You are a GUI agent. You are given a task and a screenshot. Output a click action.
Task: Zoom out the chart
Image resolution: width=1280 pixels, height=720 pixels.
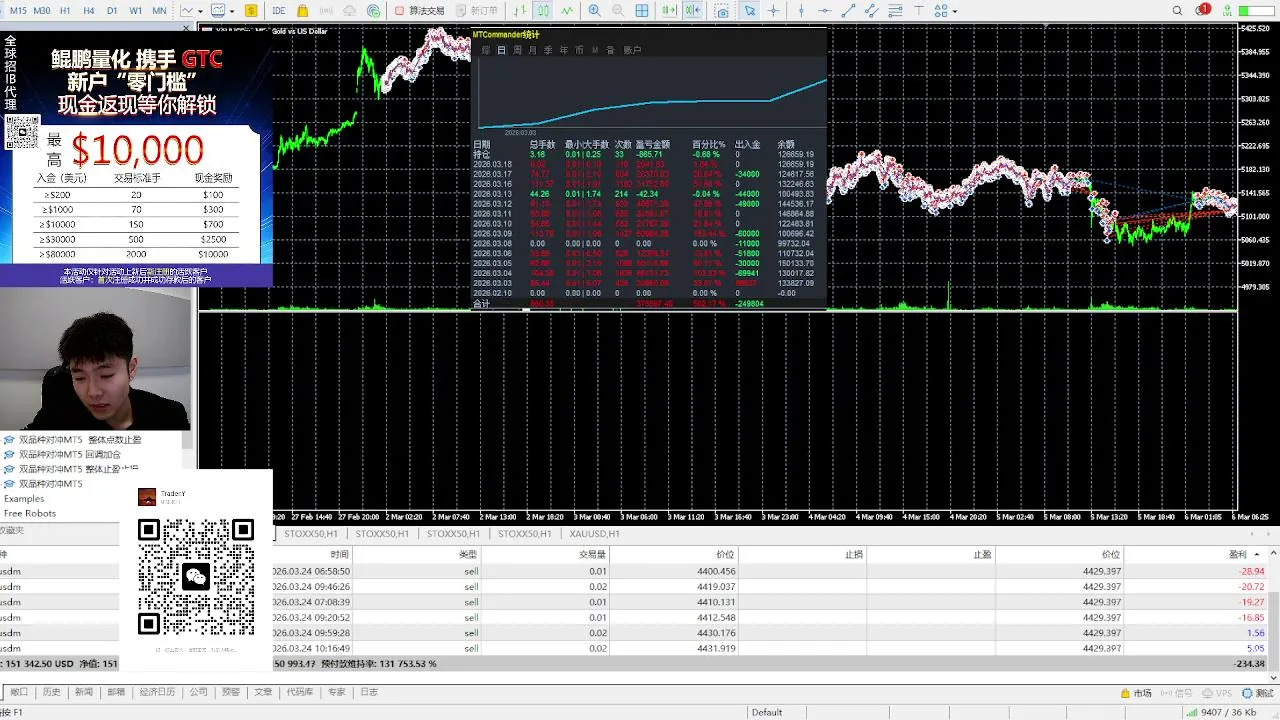(618, 10)
